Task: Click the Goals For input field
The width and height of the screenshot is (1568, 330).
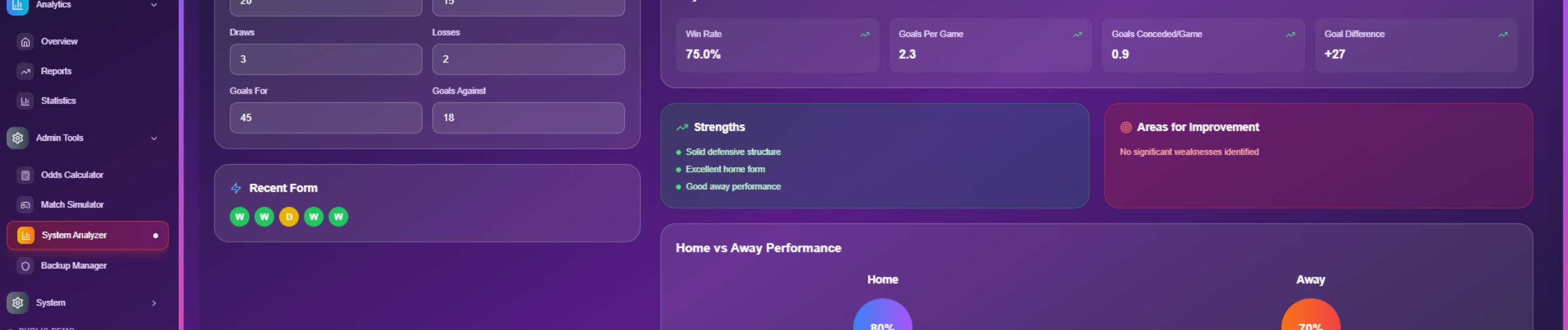Action: 325,118
